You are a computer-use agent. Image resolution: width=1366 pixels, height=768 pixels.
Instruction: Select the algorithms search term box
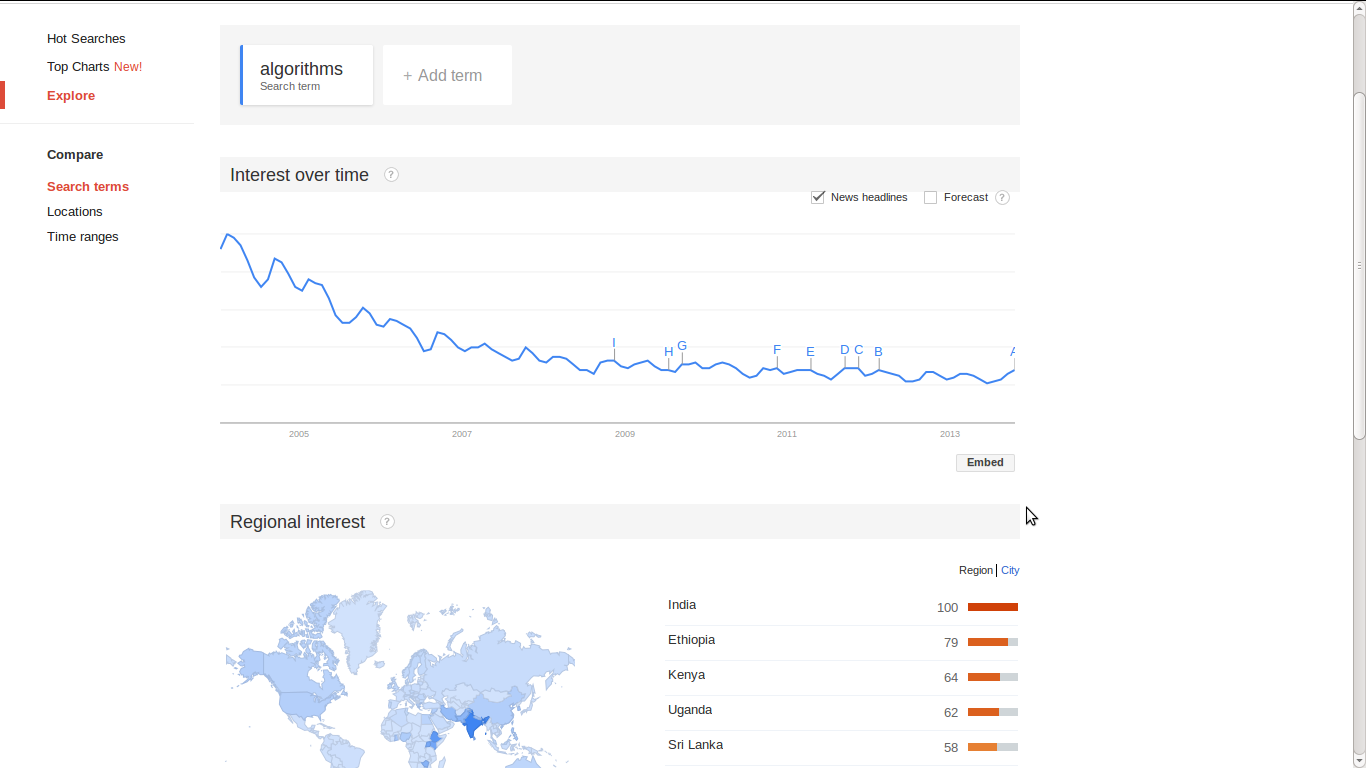pos(307,75)
